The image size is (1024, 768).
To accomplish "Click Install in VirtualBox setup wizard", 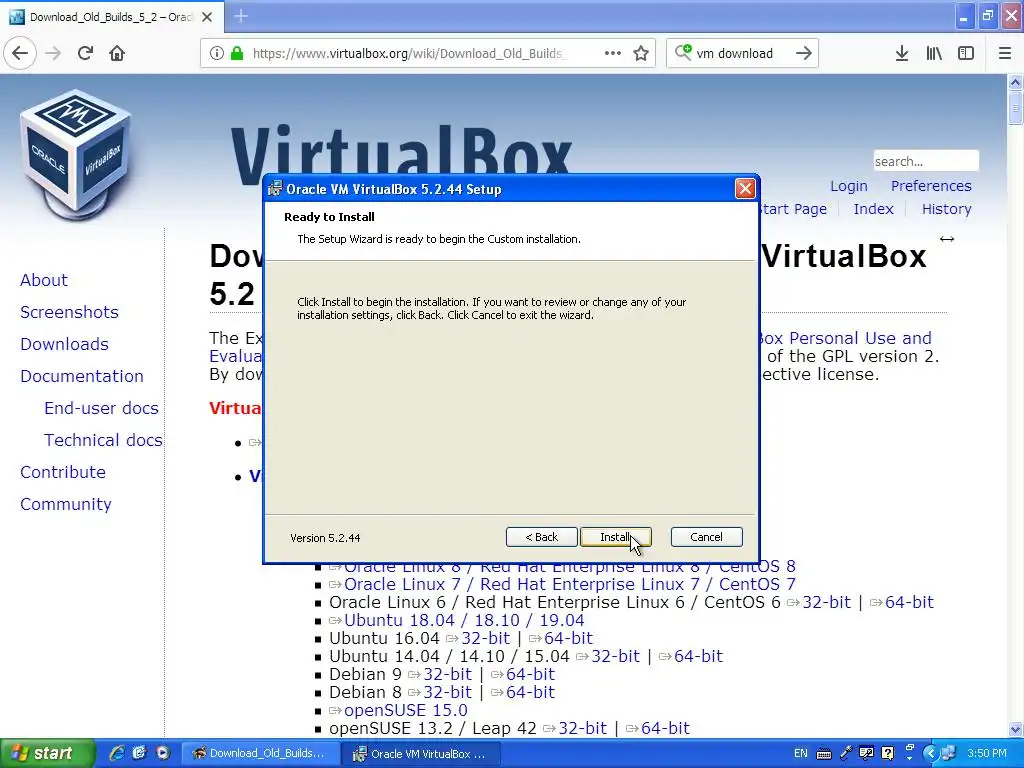I will (615, 537).
